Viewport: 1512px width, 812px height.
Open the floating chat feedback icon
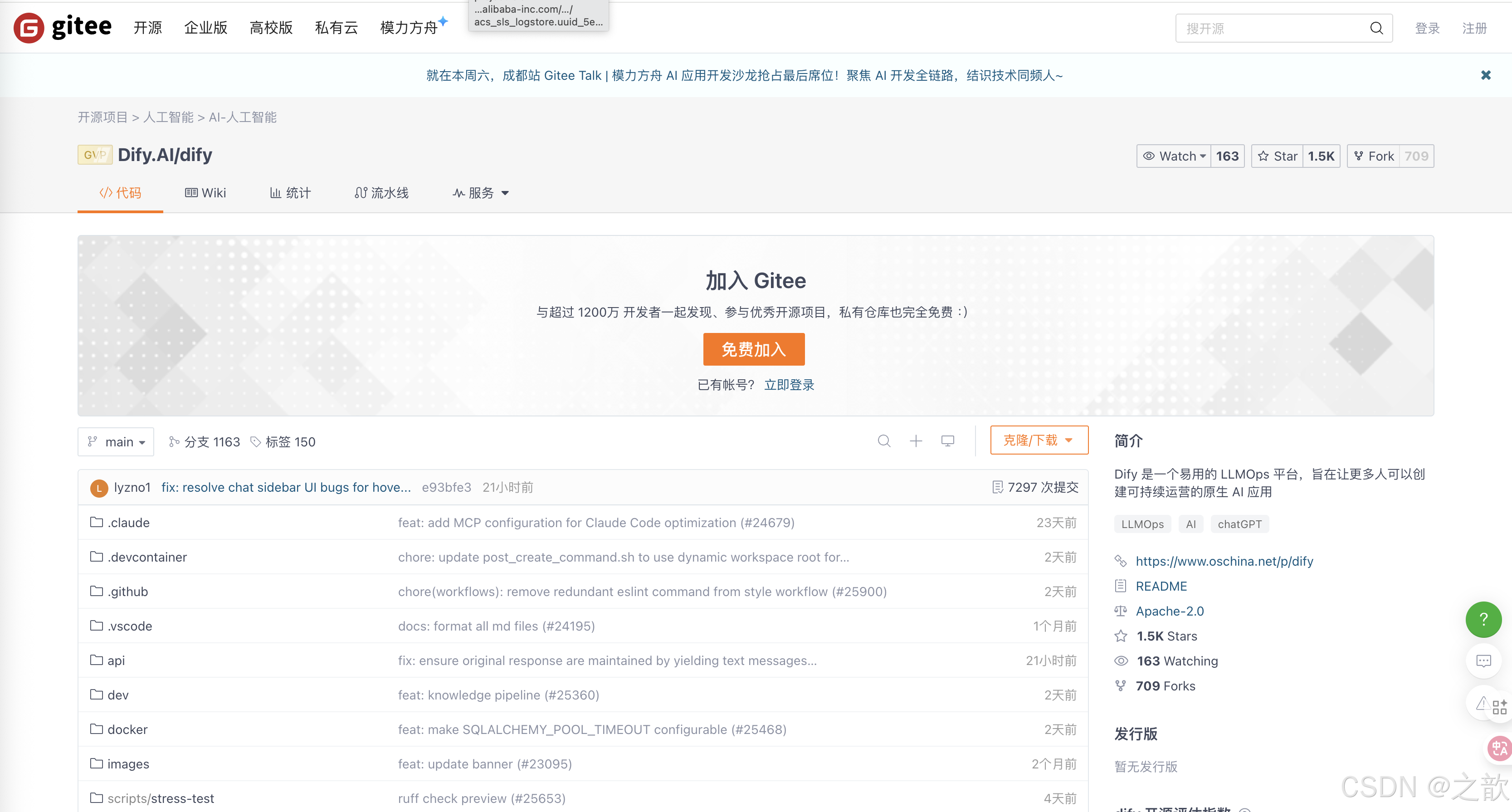pyautogui.click(x=1483, y=662)
